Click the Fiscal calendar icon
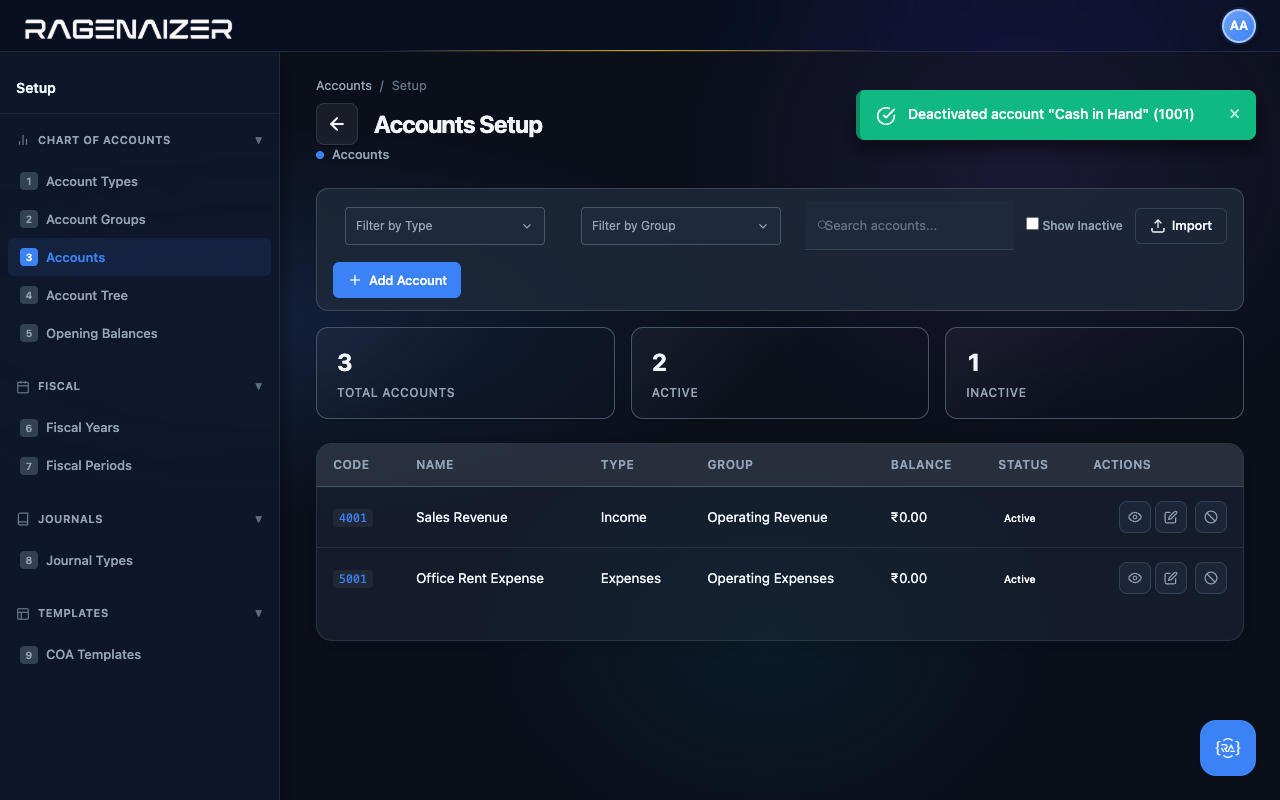This screenshot has height=800, width=1280. pyautogui.click(x=23, y=386)
